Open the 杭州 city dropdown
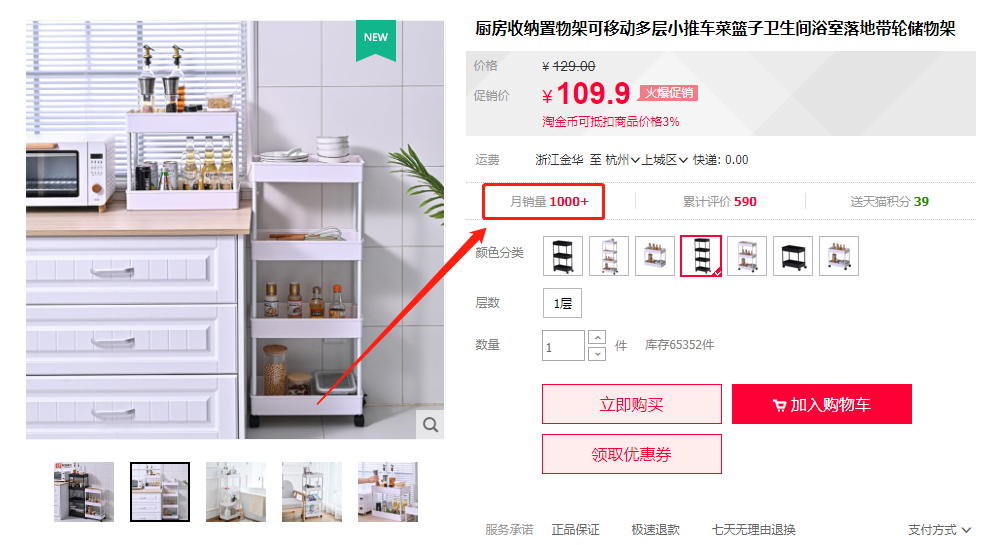This screenshot has width=991, height=545. click(623, 160)
